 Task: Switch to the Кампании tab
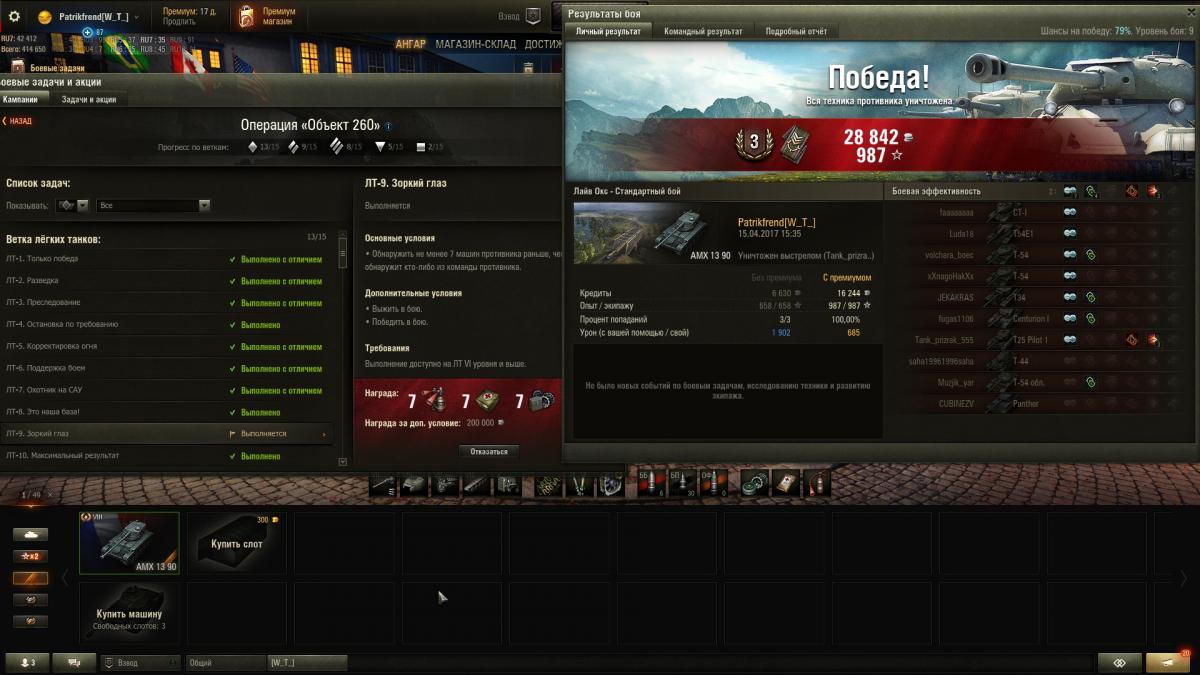tap(21, 99)
